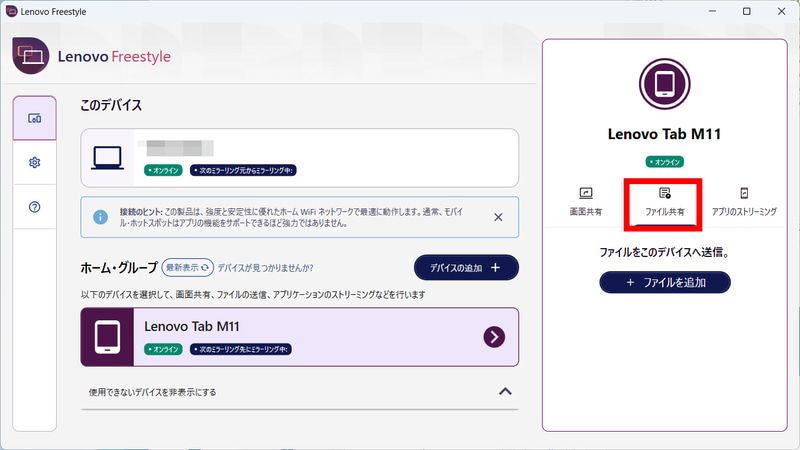
Task: Switch to the アプリのストリーミング tab
Action: pyautogui.click(x=744, y=202)
